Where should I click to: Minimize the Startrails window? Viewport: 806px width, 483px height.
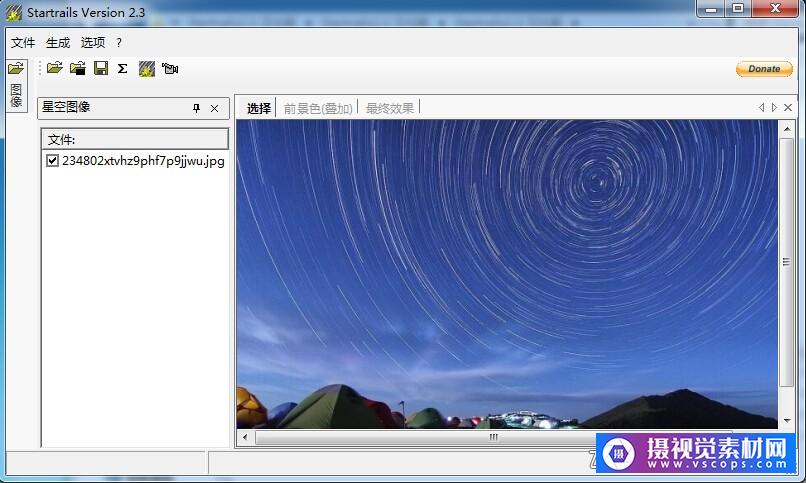point(711,9)
